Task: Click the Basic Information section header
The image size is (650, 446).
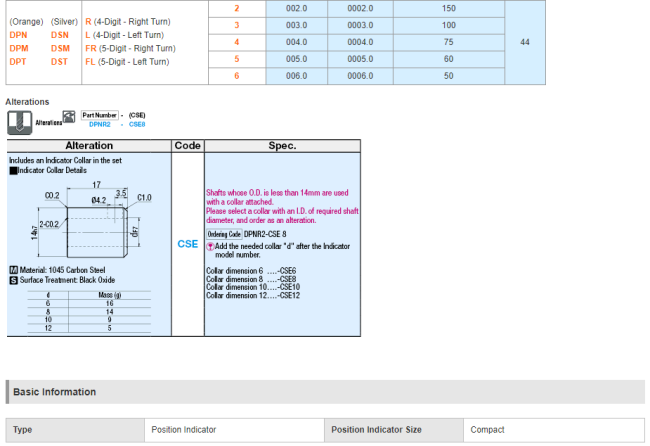Action: click(55, 392)
